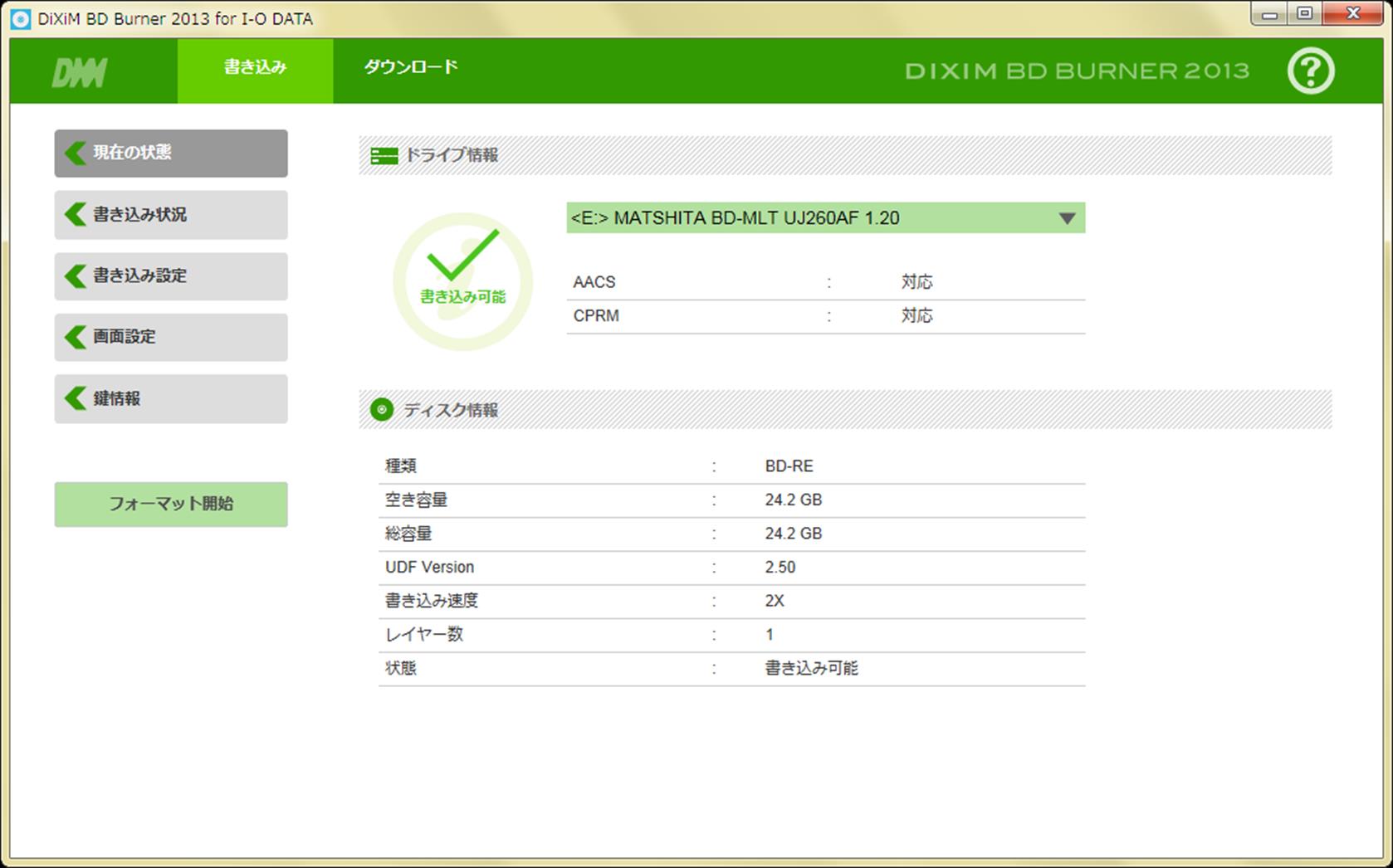Open the help question mark icon

click(x=1311, y=71)
